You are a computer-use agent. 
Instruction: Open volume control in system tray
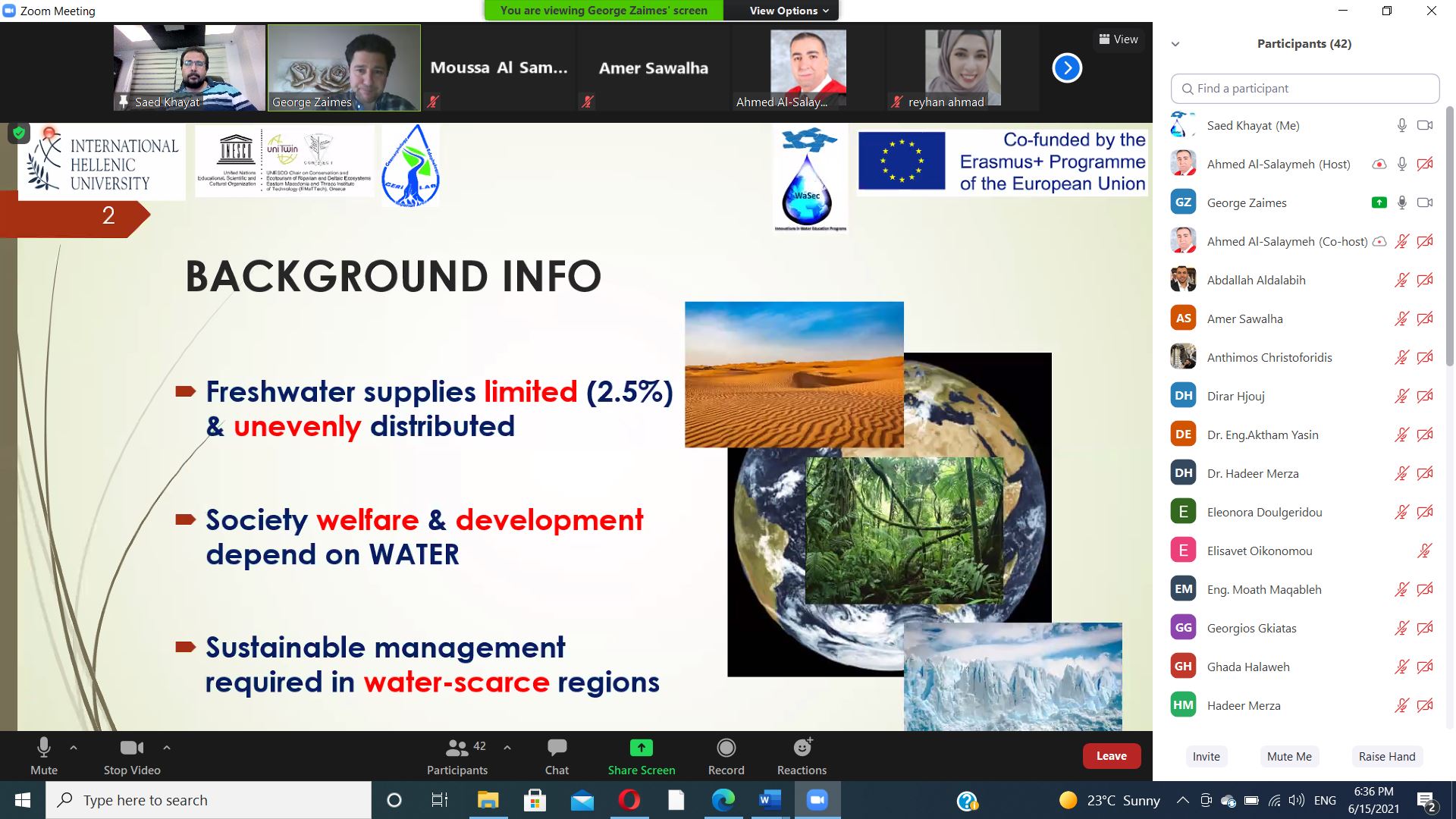tap(1297, 800)
